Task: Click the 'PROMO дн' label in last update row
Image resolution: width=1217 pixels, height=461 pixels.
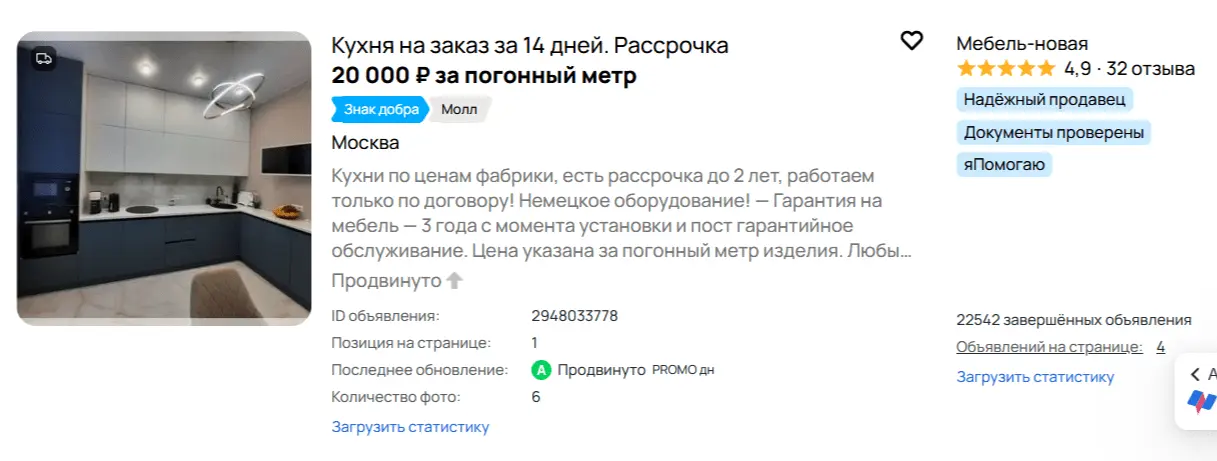Action: [683, 370]
